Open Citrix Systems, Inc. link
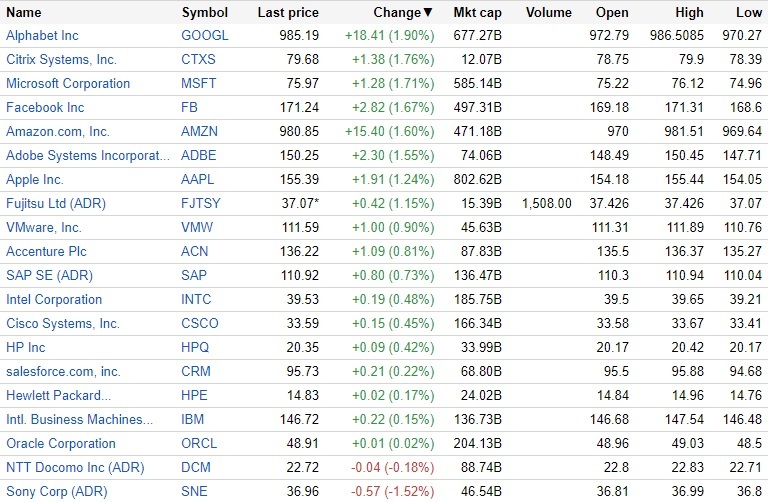This screenshot has height=503, width=768. [x=61, y=60]
